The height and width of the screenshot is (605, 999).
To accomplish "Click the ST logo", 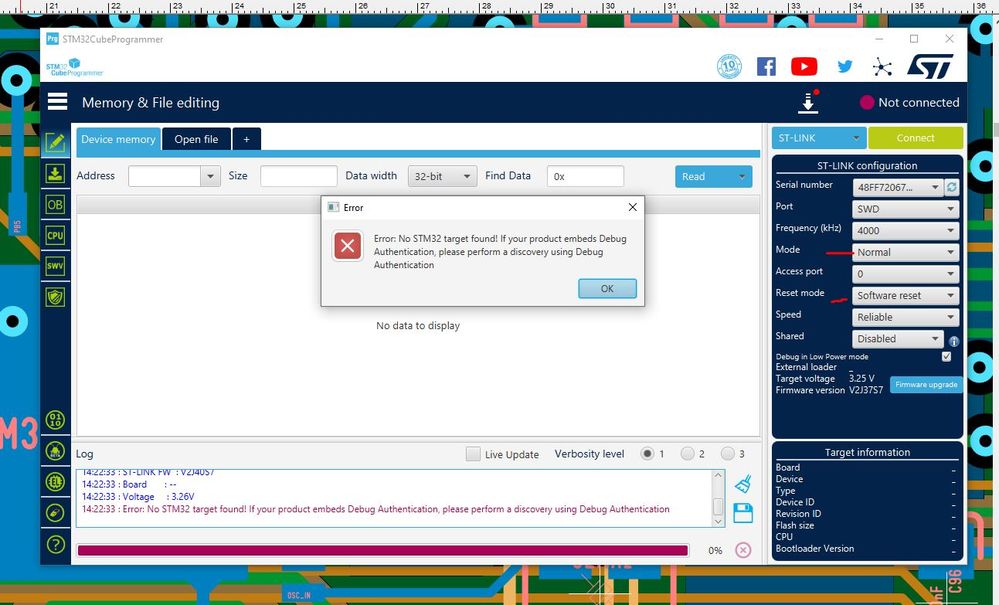I will coord(930,66).
